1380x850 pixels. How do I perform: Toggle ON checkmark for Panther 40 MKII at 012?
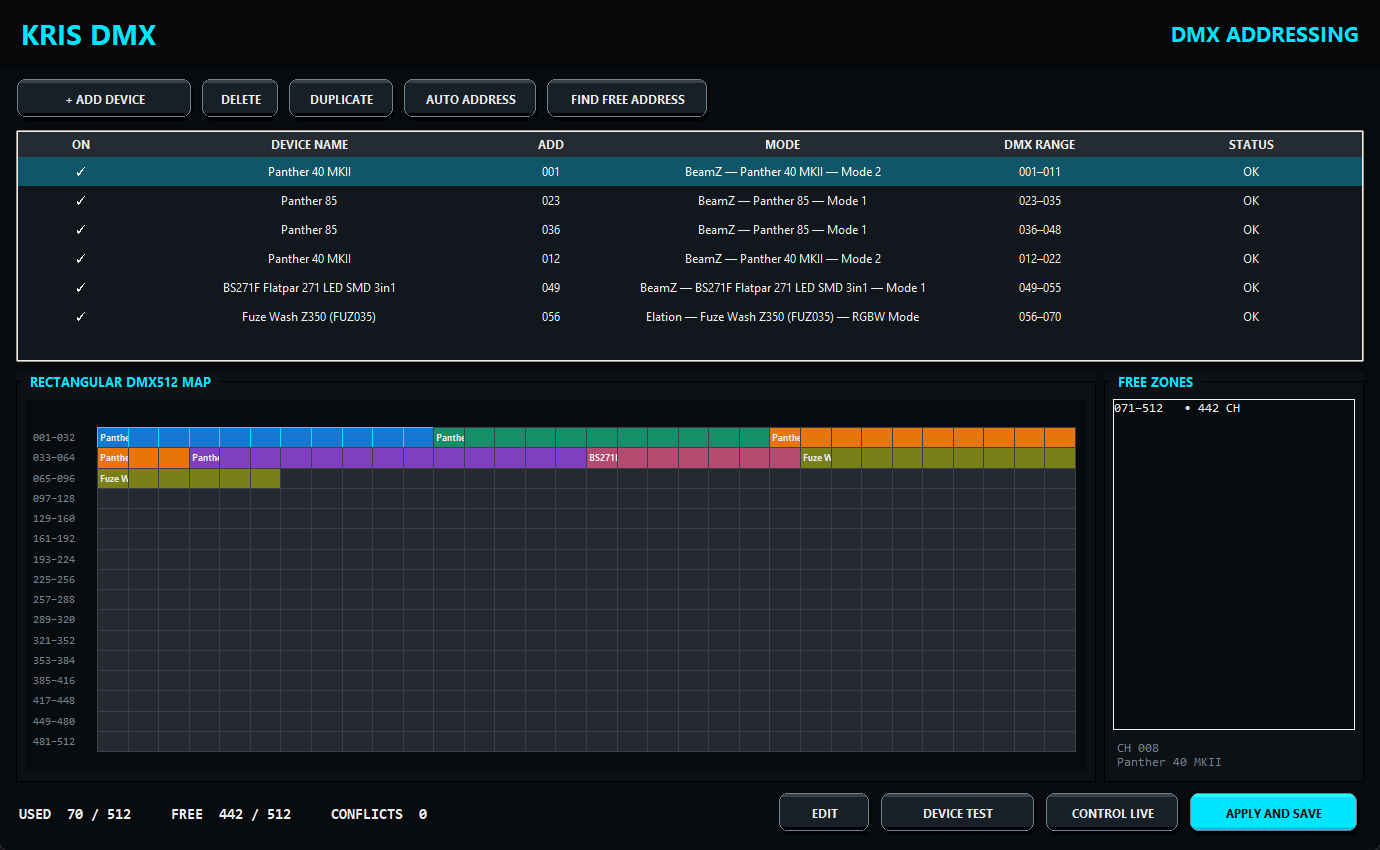point(81,259)
